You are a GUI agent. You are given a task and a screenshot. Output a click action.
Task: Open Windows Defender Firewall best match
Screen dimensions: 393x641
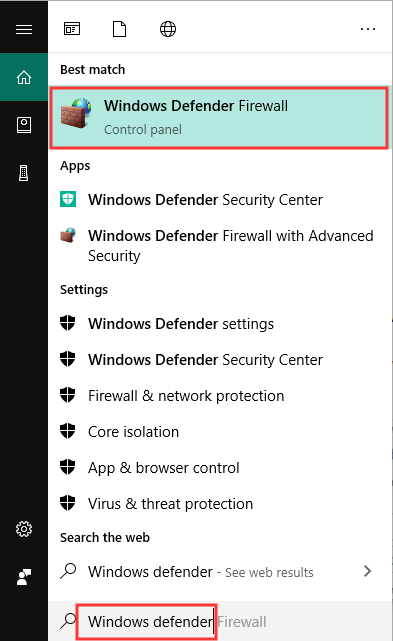point(219,117)
